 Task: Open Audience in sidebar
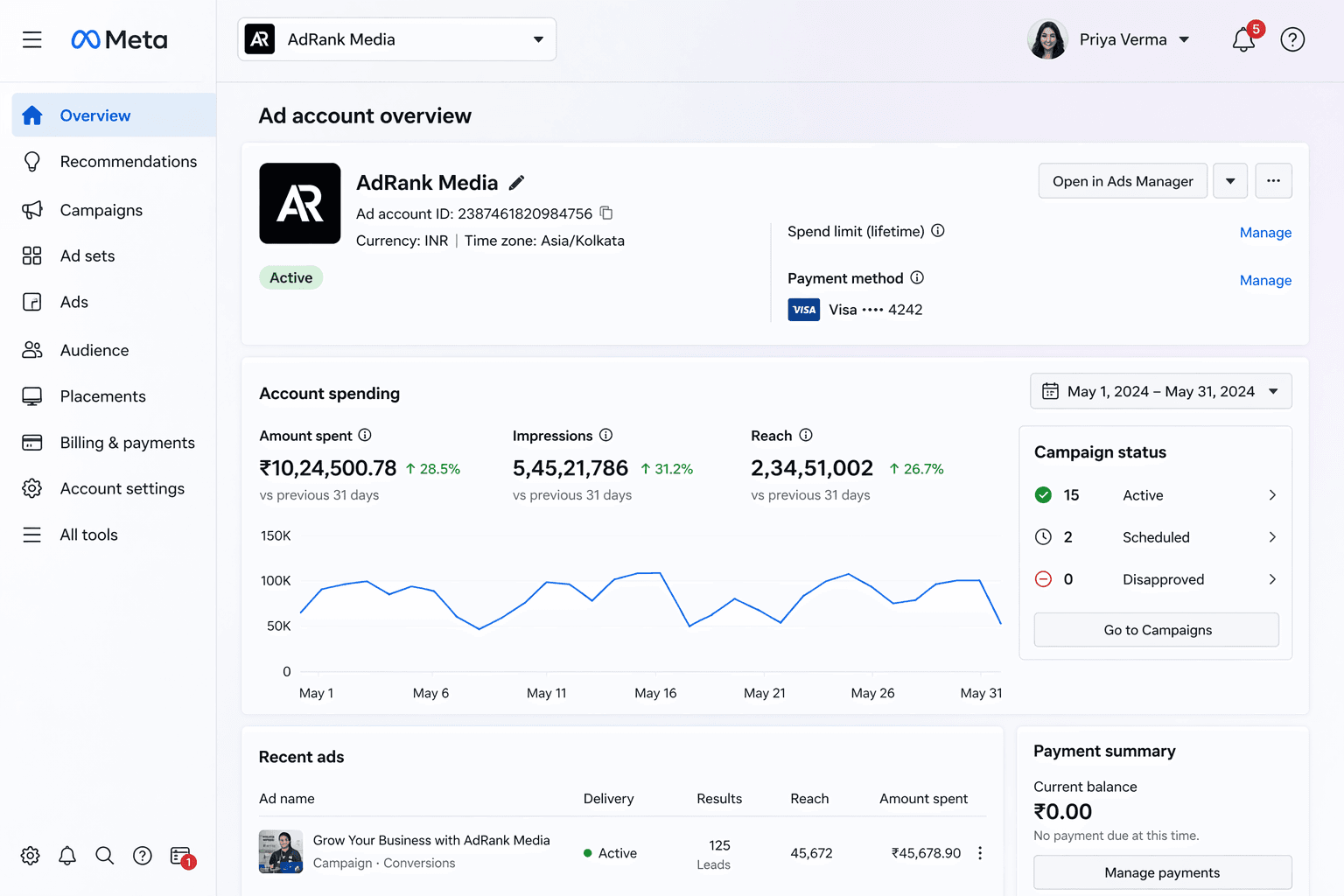(x=114, y=350)
